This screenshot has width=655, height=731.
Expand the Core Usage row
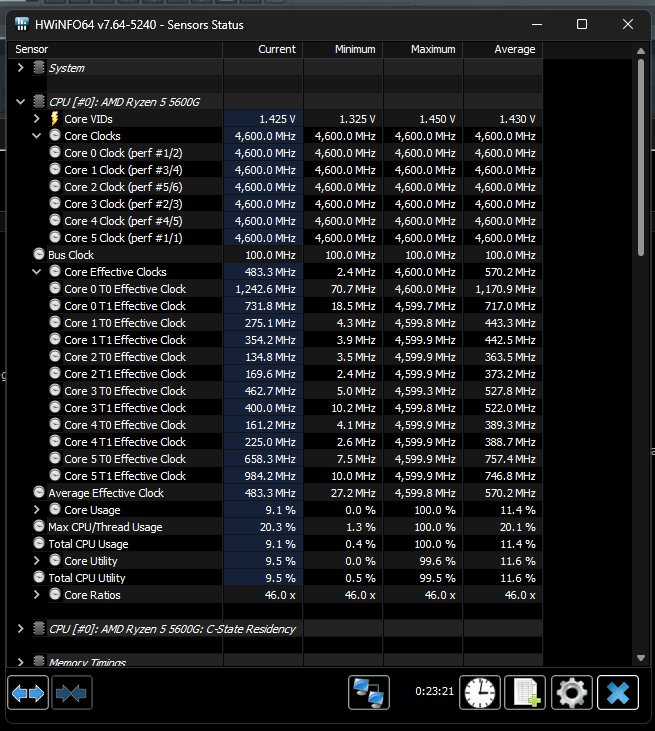[37, 510]
